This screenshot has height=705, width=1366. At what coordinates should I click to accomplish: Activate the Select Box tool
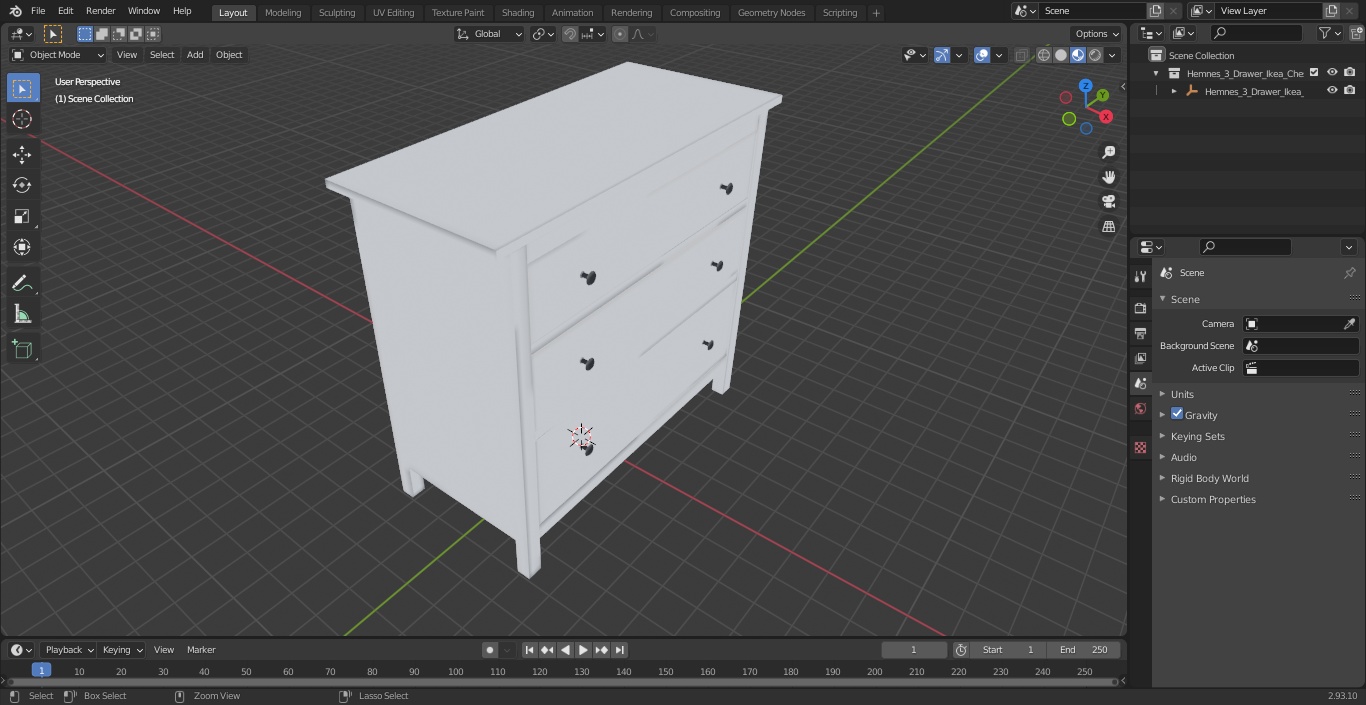[22, 89]
